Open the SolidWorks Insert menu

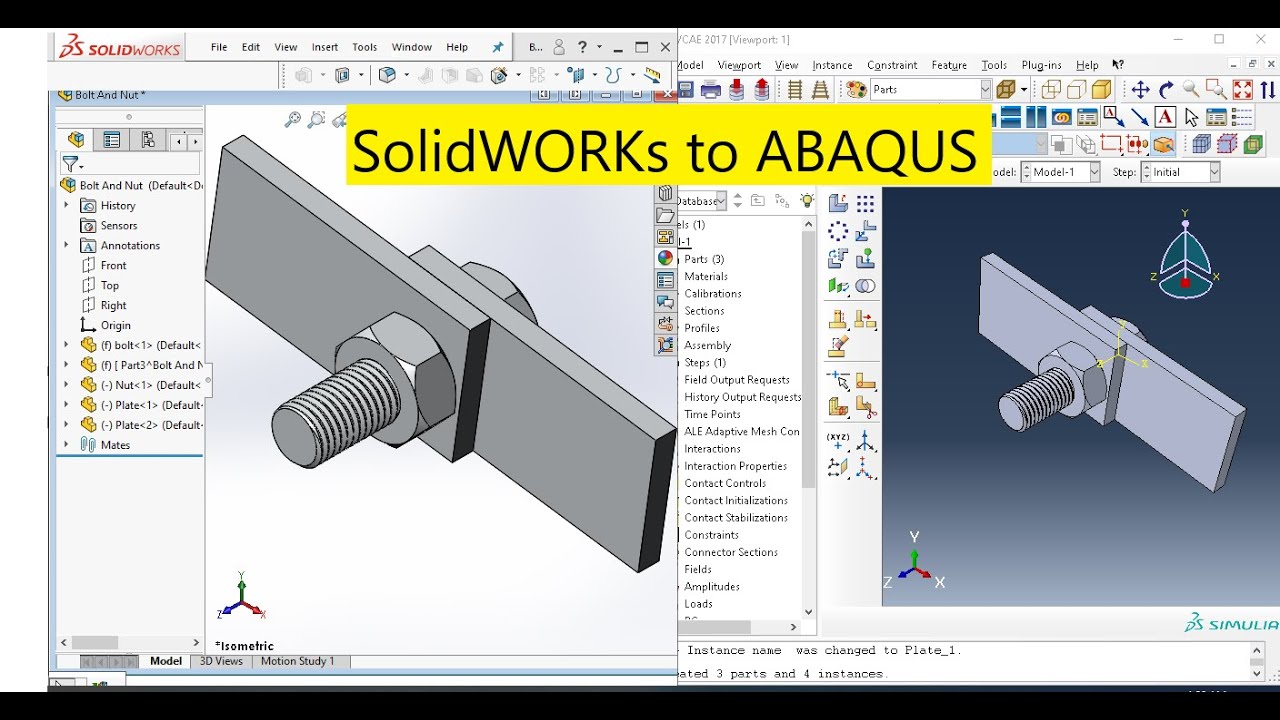point(325,47)
